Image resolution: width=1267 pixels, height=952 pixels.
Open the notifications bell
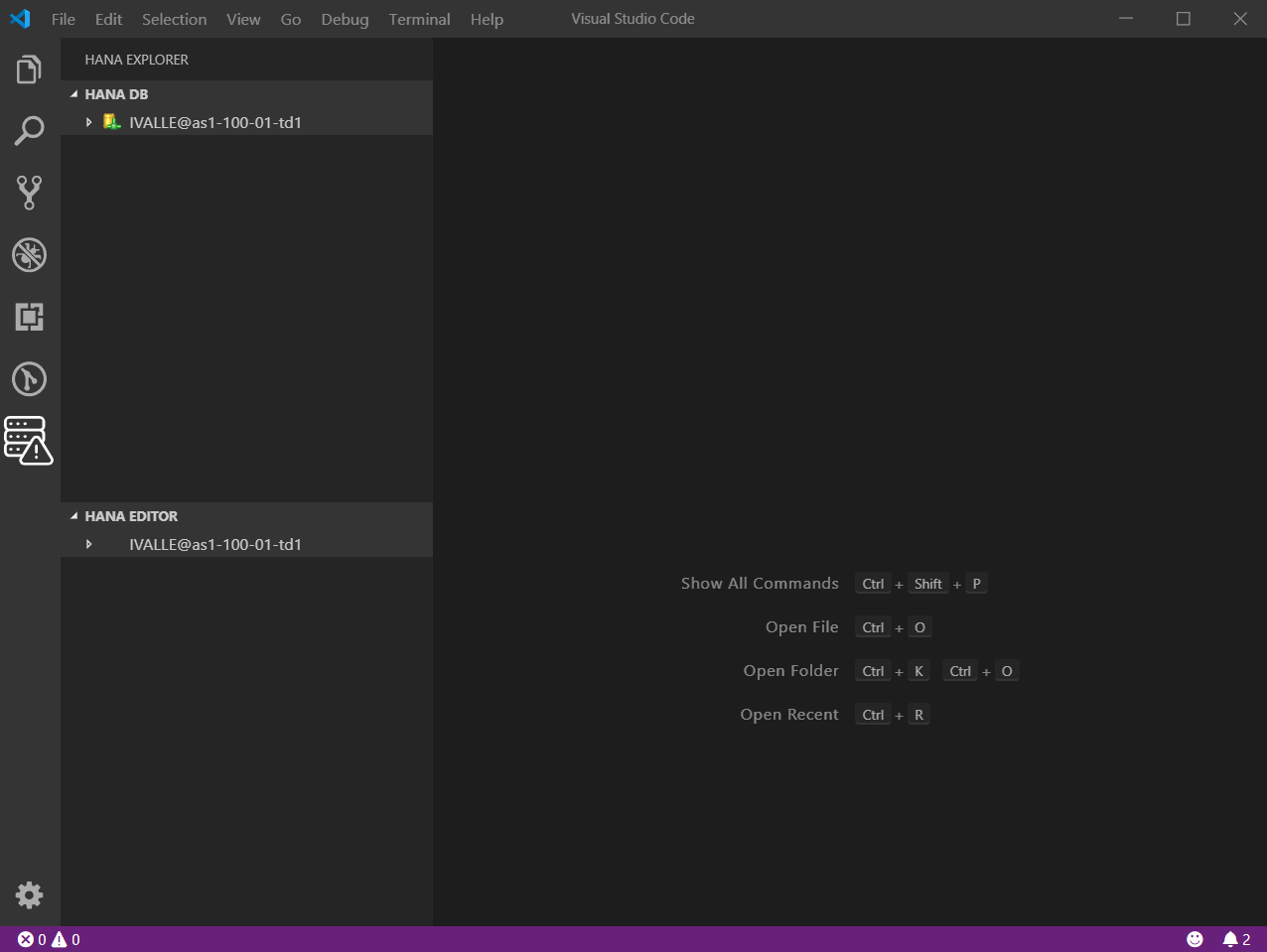(1236, 939)
